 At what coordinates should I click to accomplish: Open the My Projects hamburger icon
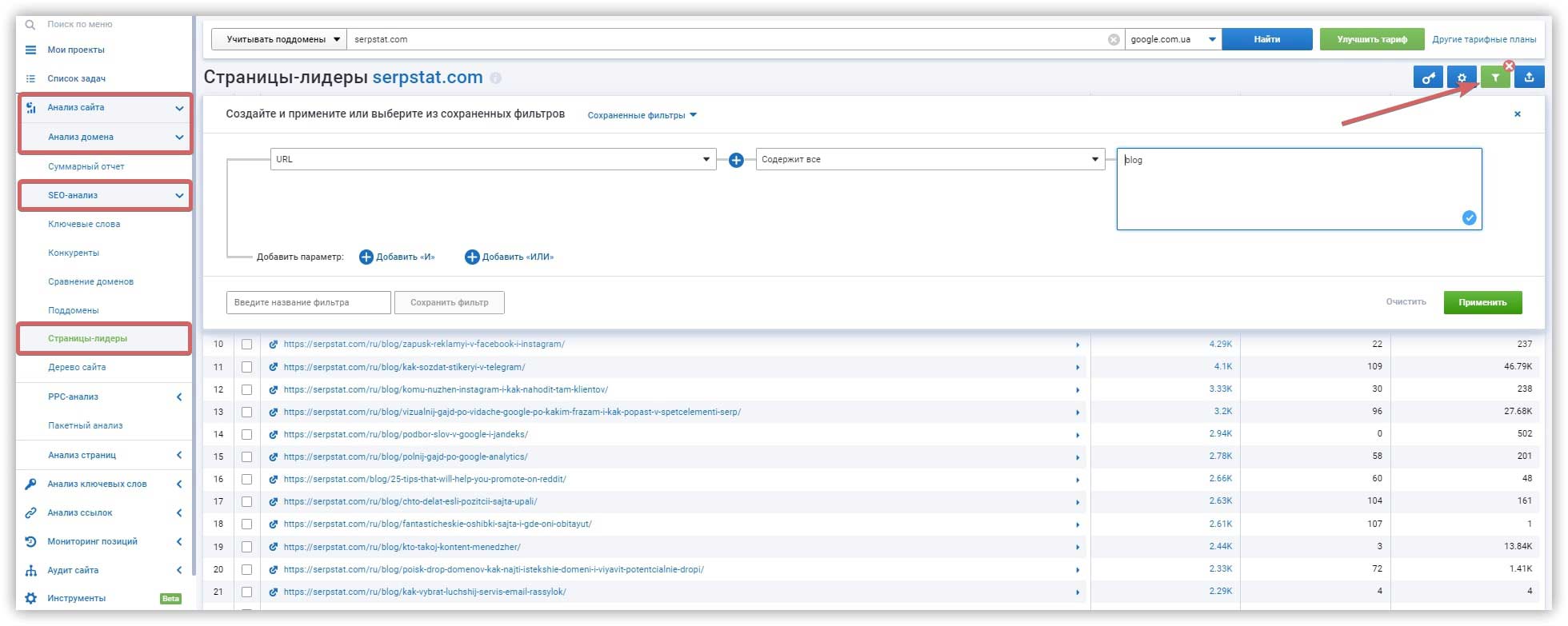point(30,50)
